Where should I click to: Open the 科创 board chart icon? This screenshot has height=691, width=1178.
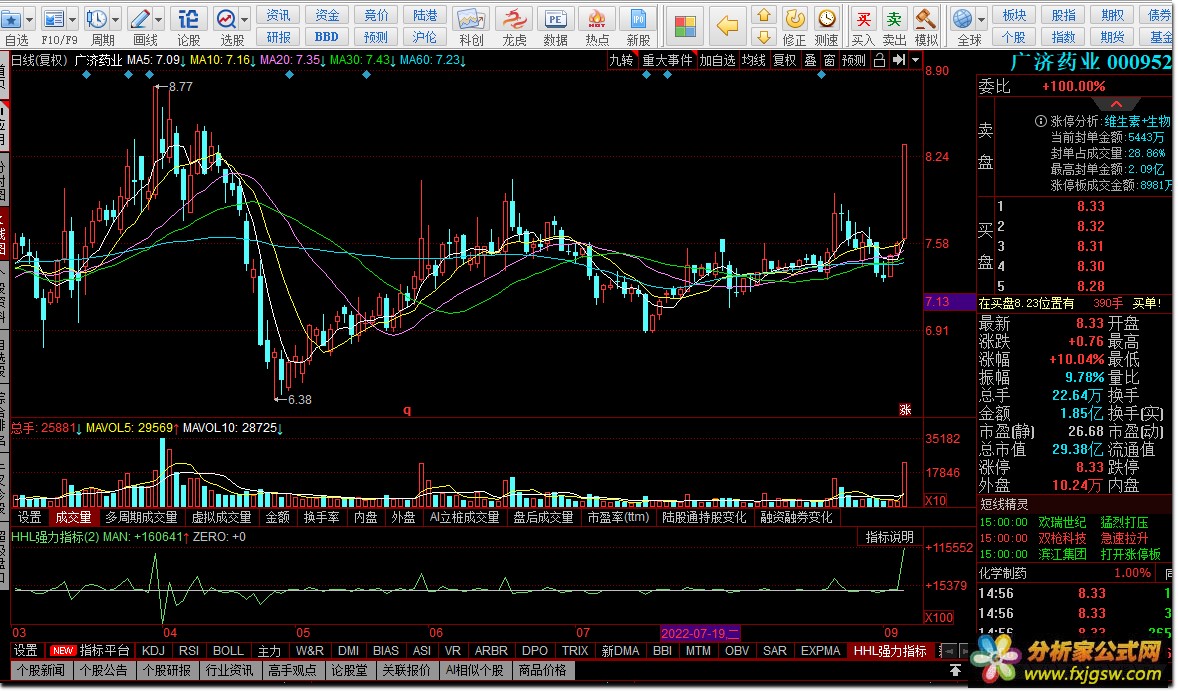click(x=471, y=19)
